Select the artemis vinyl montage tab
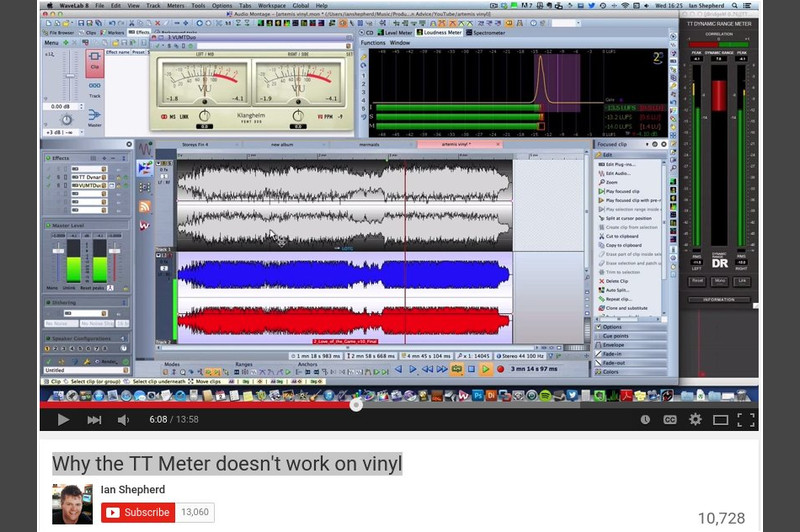800x532 pixels. click(x=459, y=144)
